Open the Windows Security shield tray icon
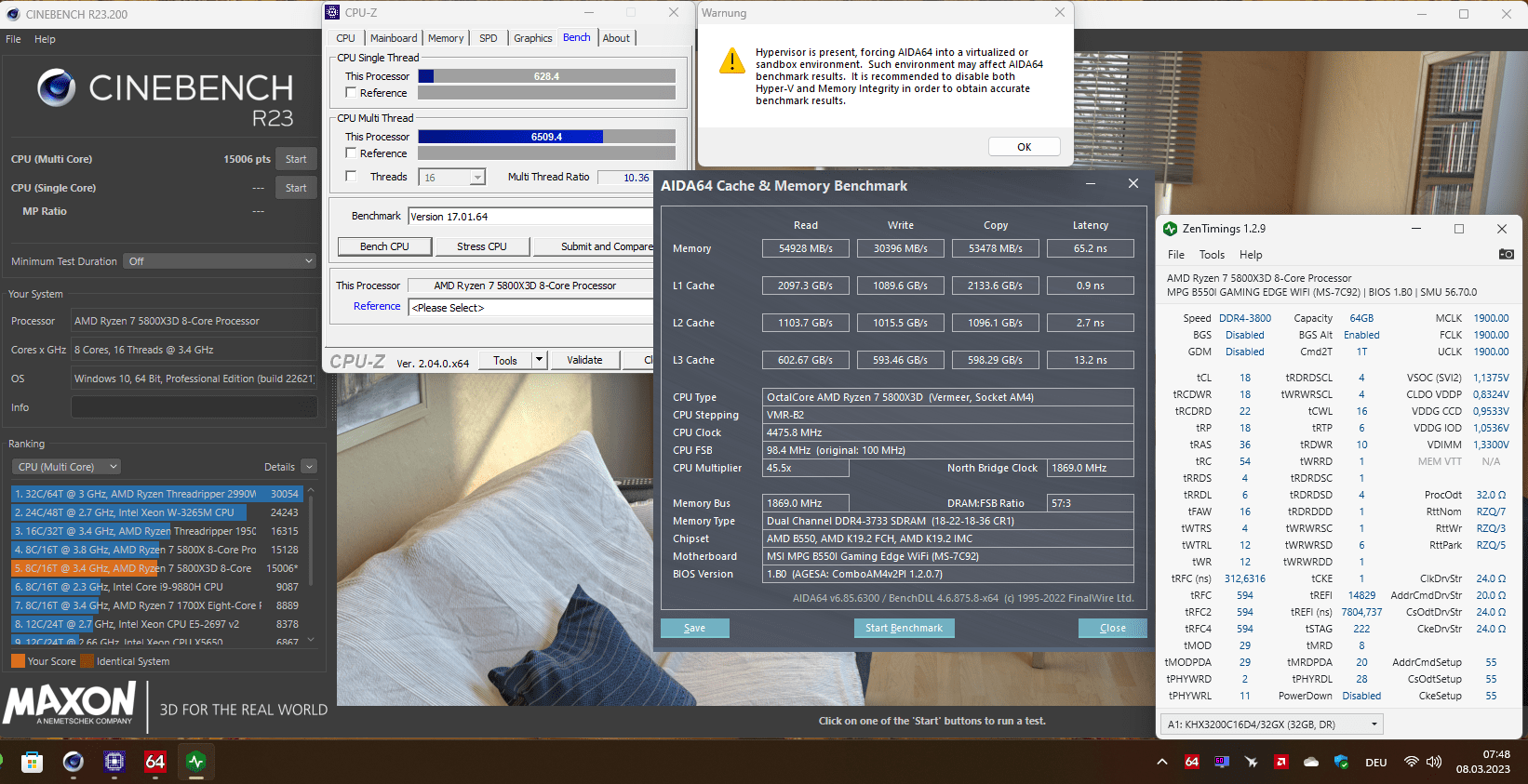 pos(1341,763)
